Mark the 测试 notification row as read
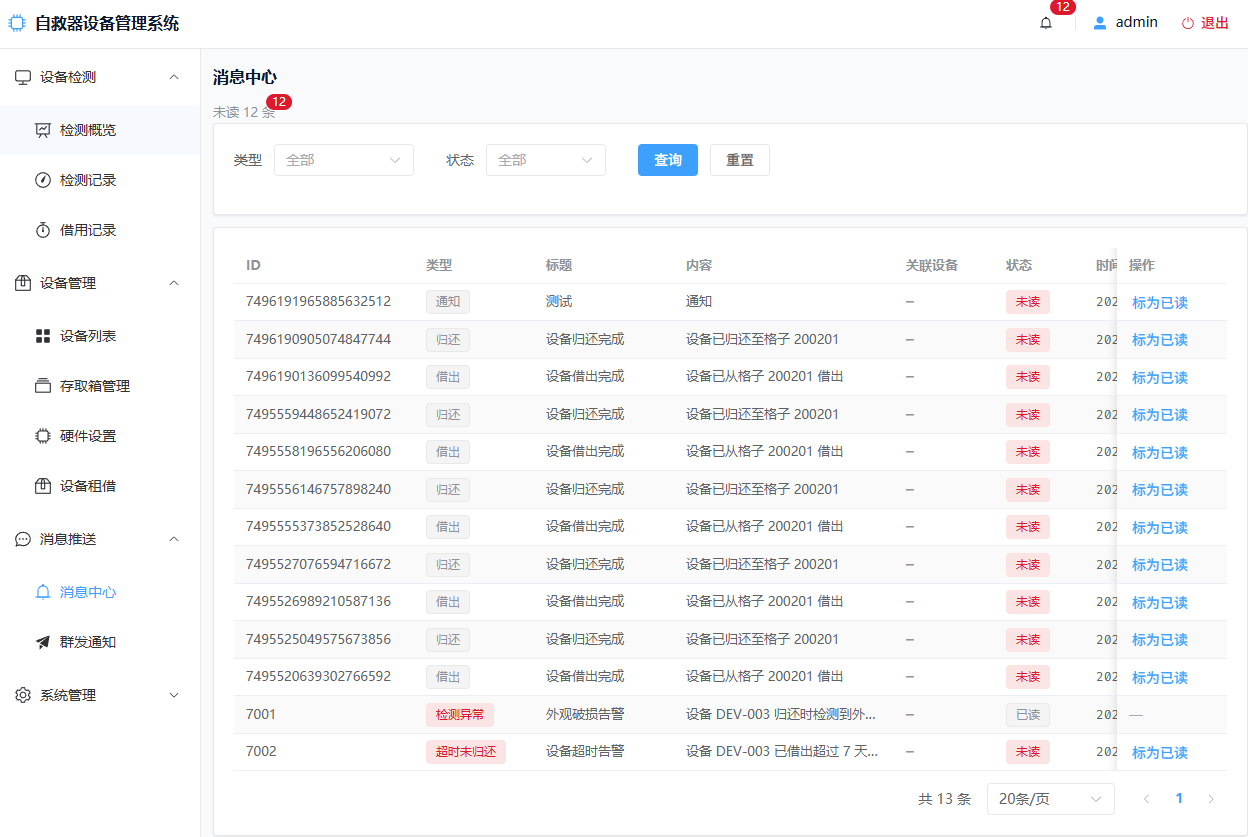Viewport: 1248px width, 837px height. point(1160,303)
